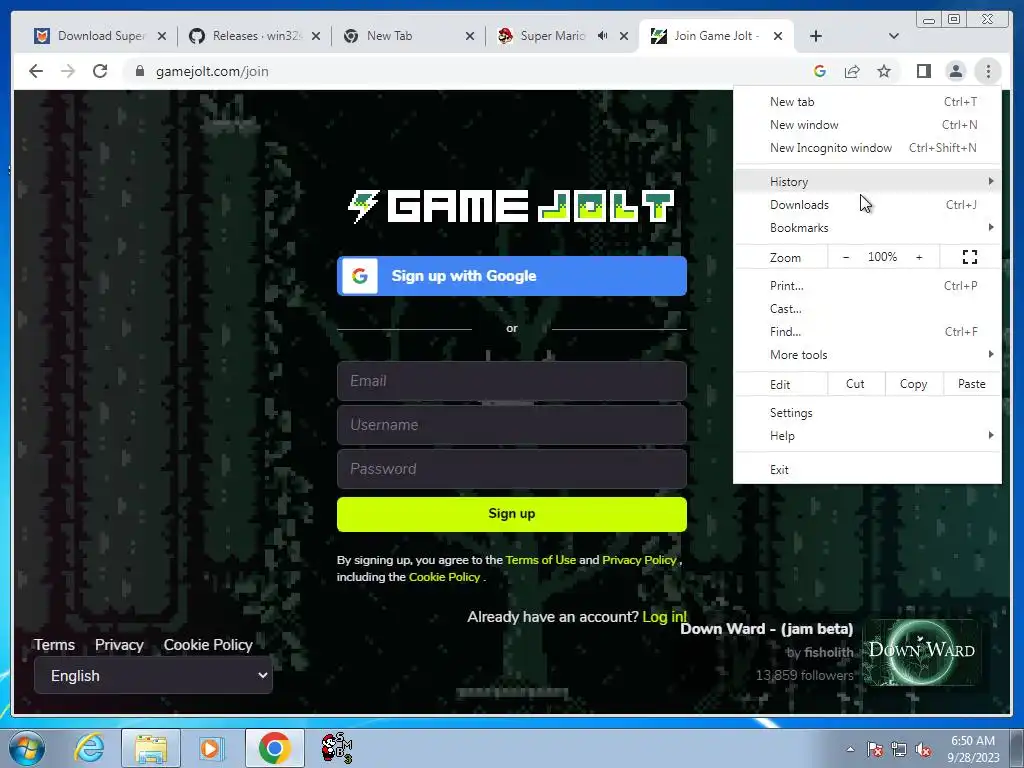This screenshot has width=1024, height=768.
Task: Open the side panel icon
Action: 923,71
